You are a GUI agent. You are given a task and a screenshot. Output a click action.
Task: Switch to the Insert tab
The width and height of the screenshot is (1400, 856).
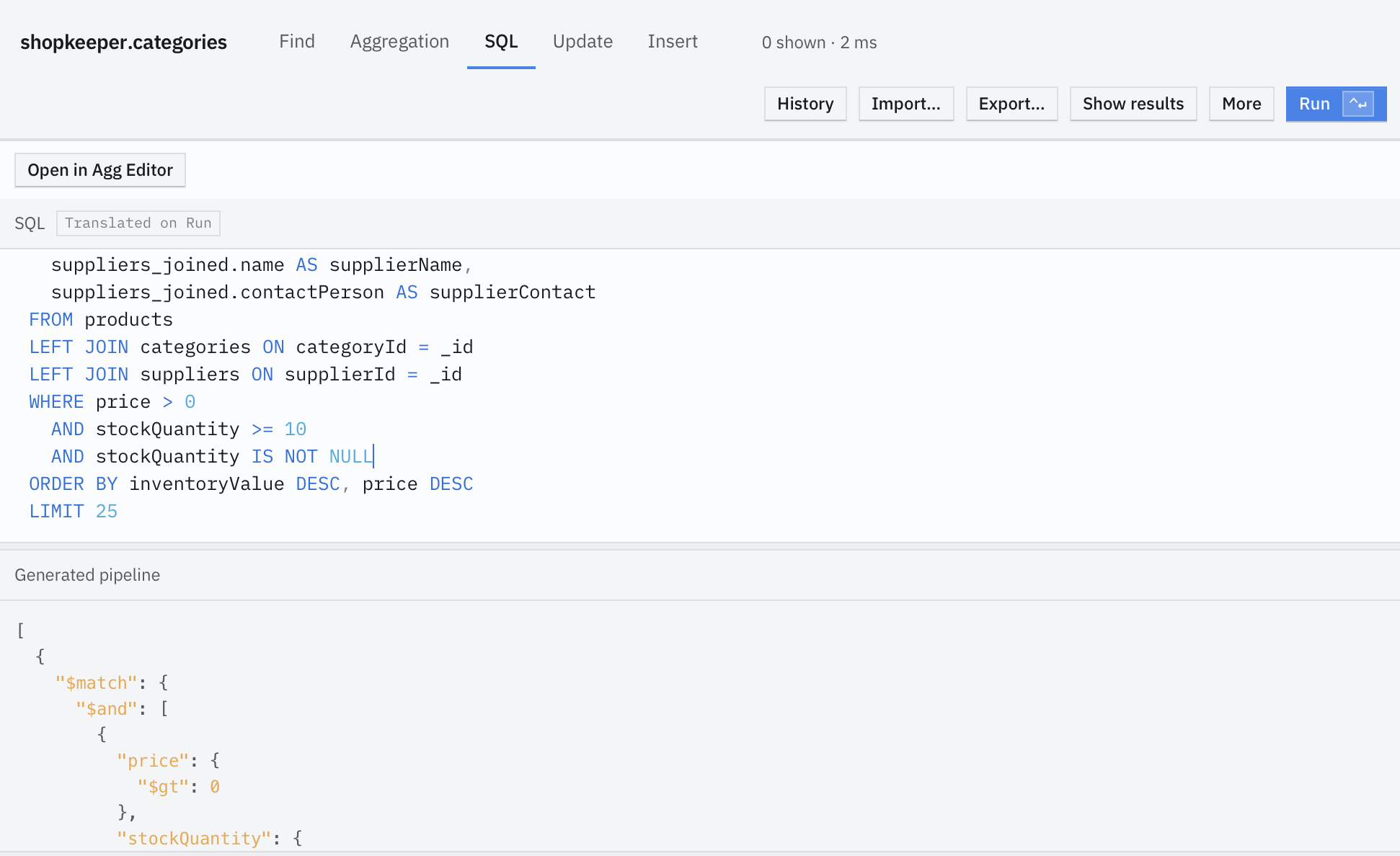[673, 42]
